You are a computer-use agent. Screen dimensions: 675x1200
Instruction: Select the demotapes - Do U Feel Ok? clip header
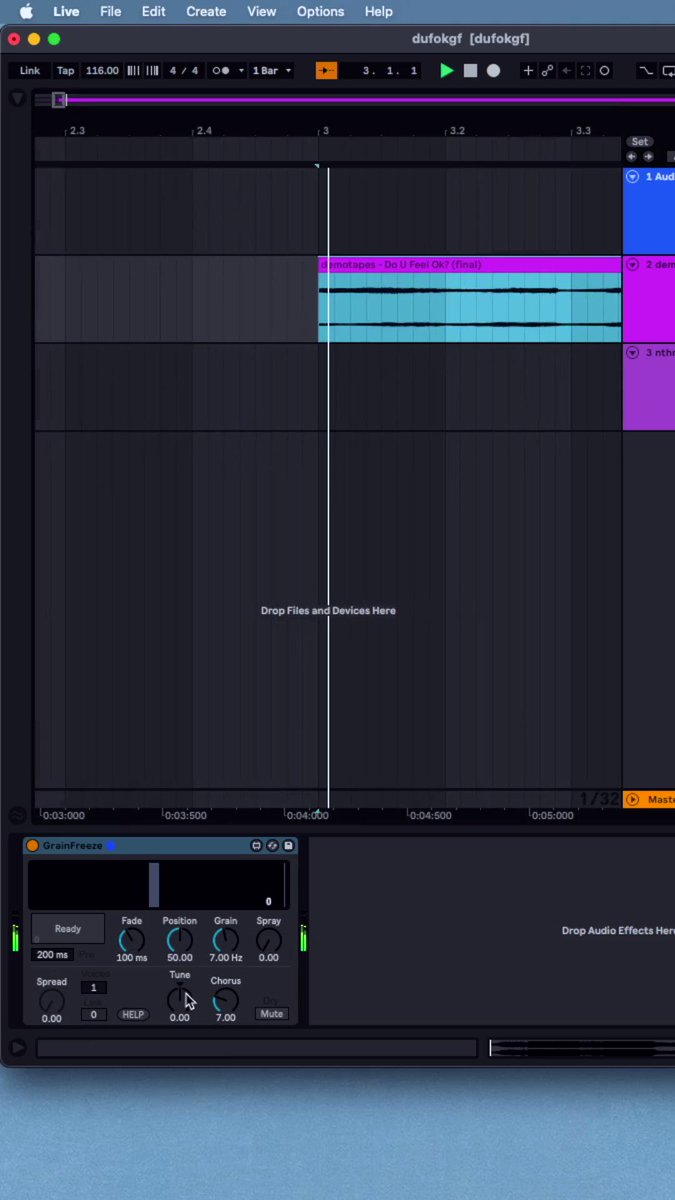pos(470,264)
